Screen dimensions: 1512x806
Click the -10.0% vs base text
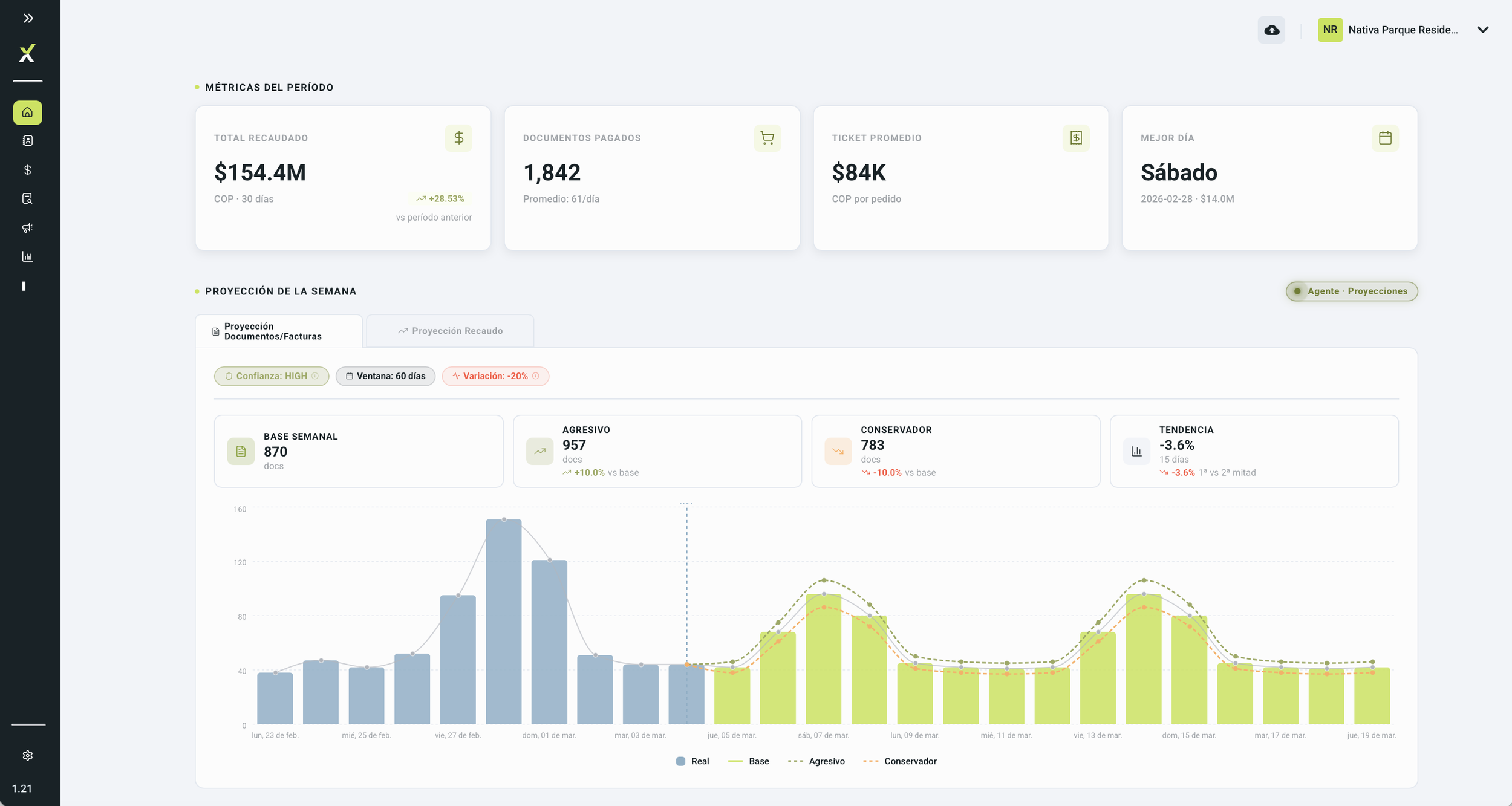[x=899, y=473]
